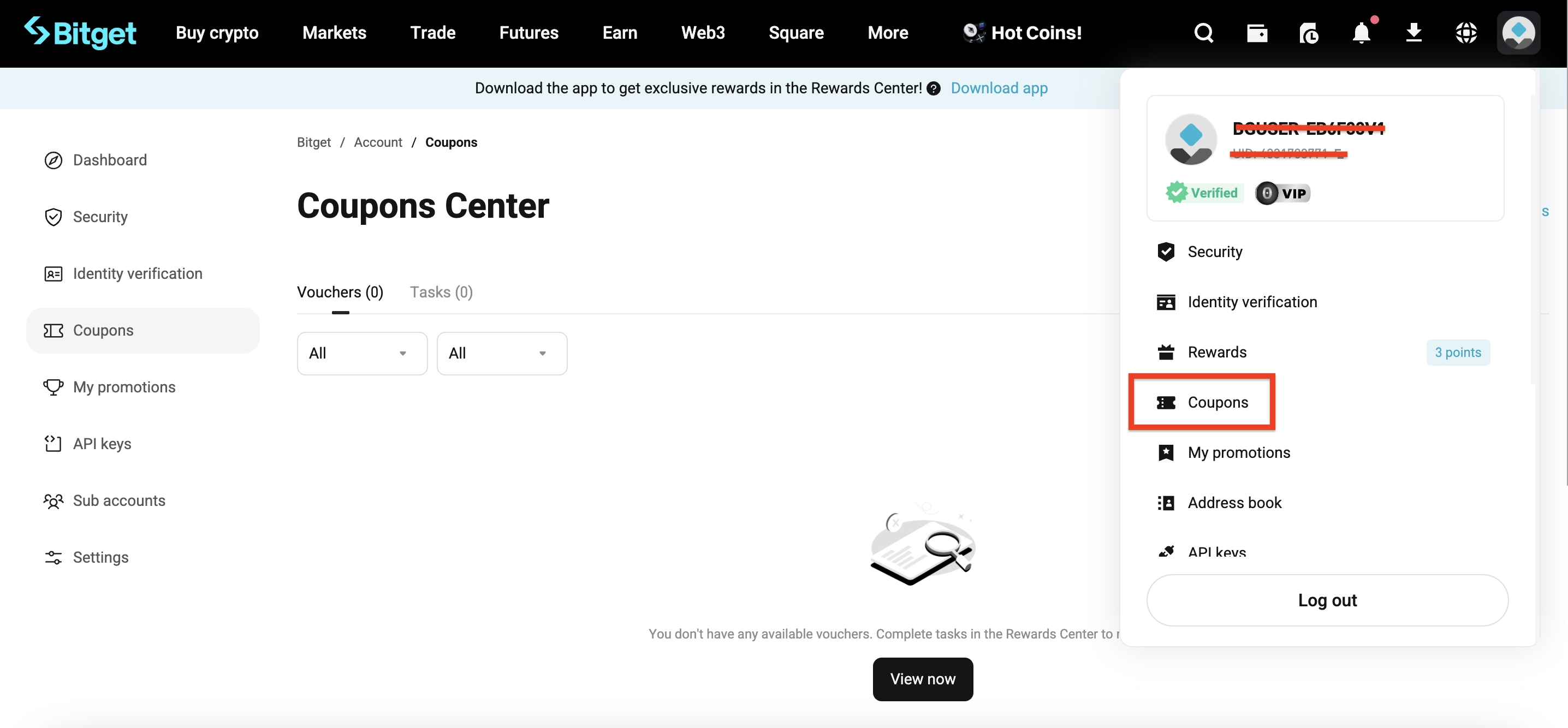This screenshot has width=1568, height=728.
Task: Click the My promotions trophy icon in sidebar
Action: [54, 387]
